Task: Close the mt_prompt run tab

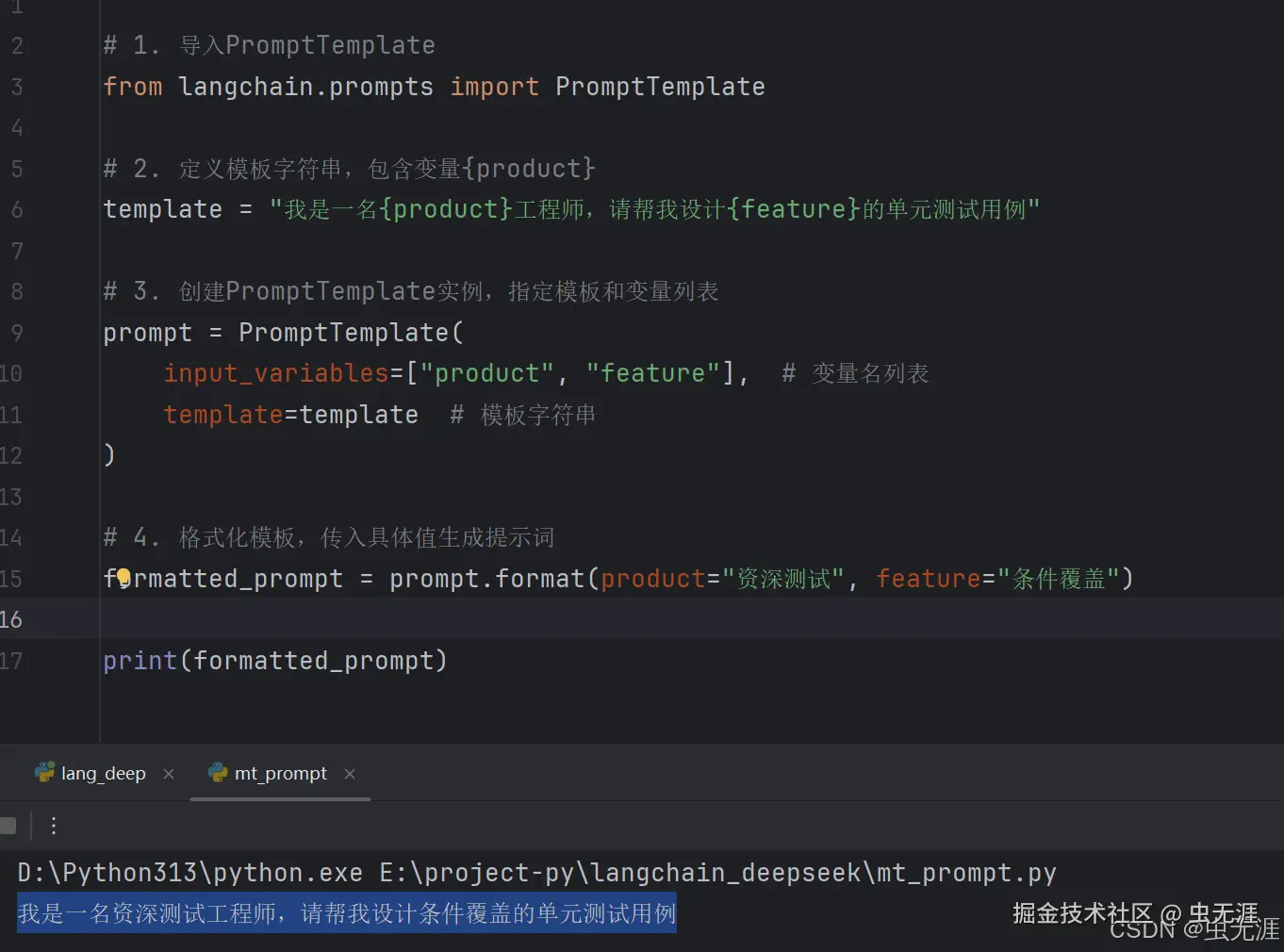Action: (x=350, y=774)
